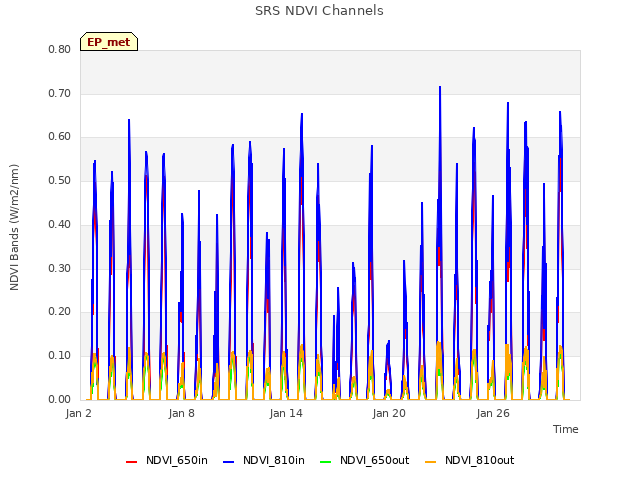640x480 pixels.
Task: Click the 0.40 y-axis tick label
Action: coord(60,224)
